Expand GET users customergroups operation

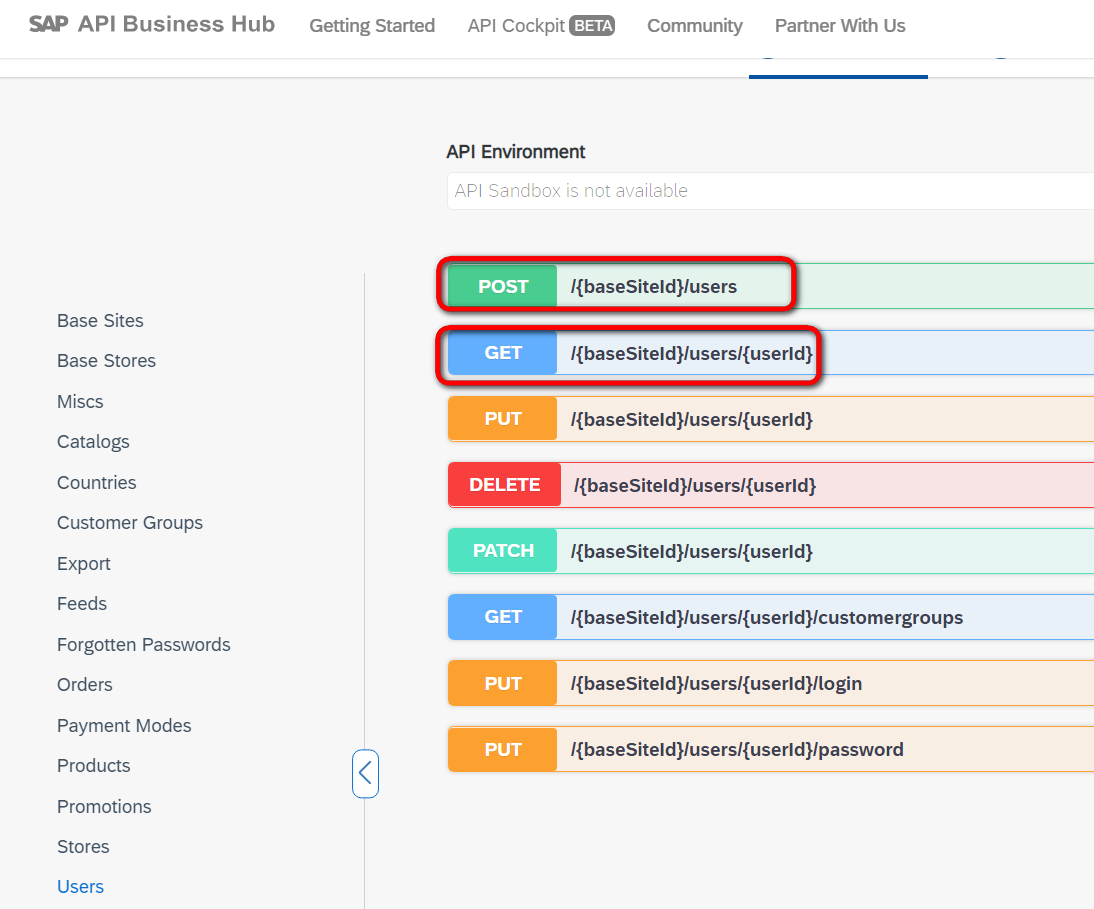coord(770,617)
